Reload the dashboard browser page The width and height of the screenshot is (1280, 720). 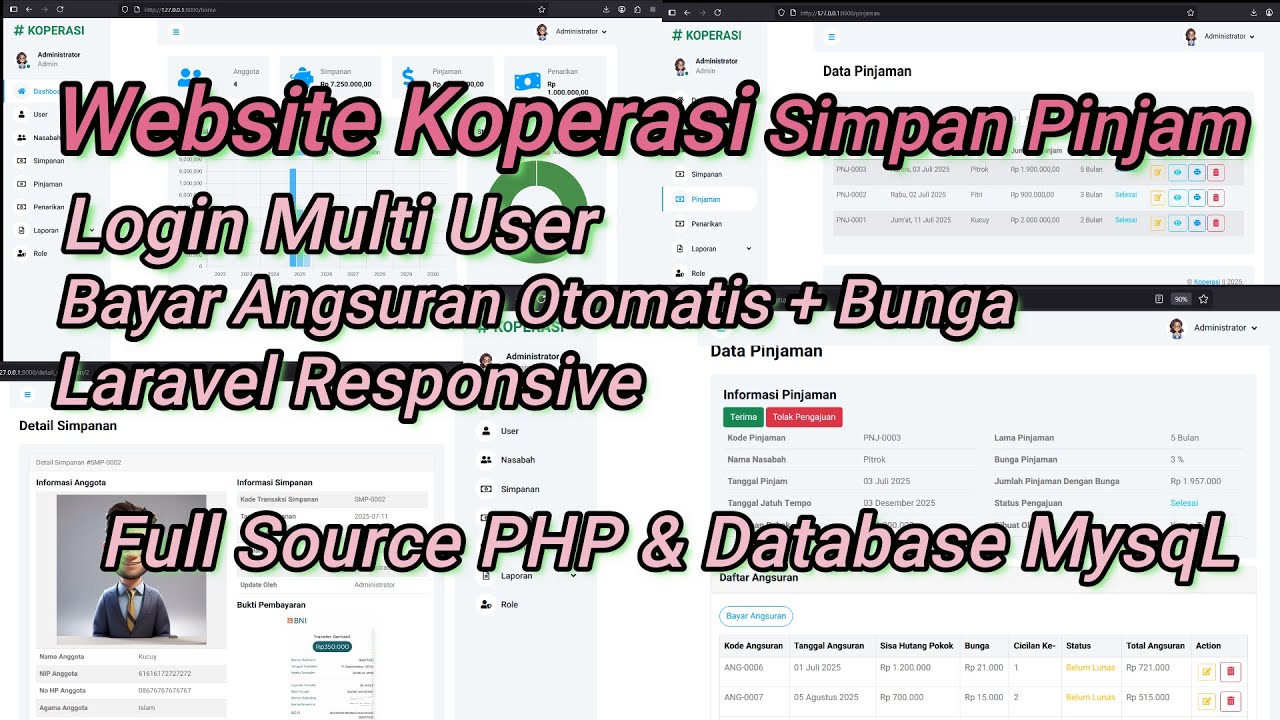[60, 9]
